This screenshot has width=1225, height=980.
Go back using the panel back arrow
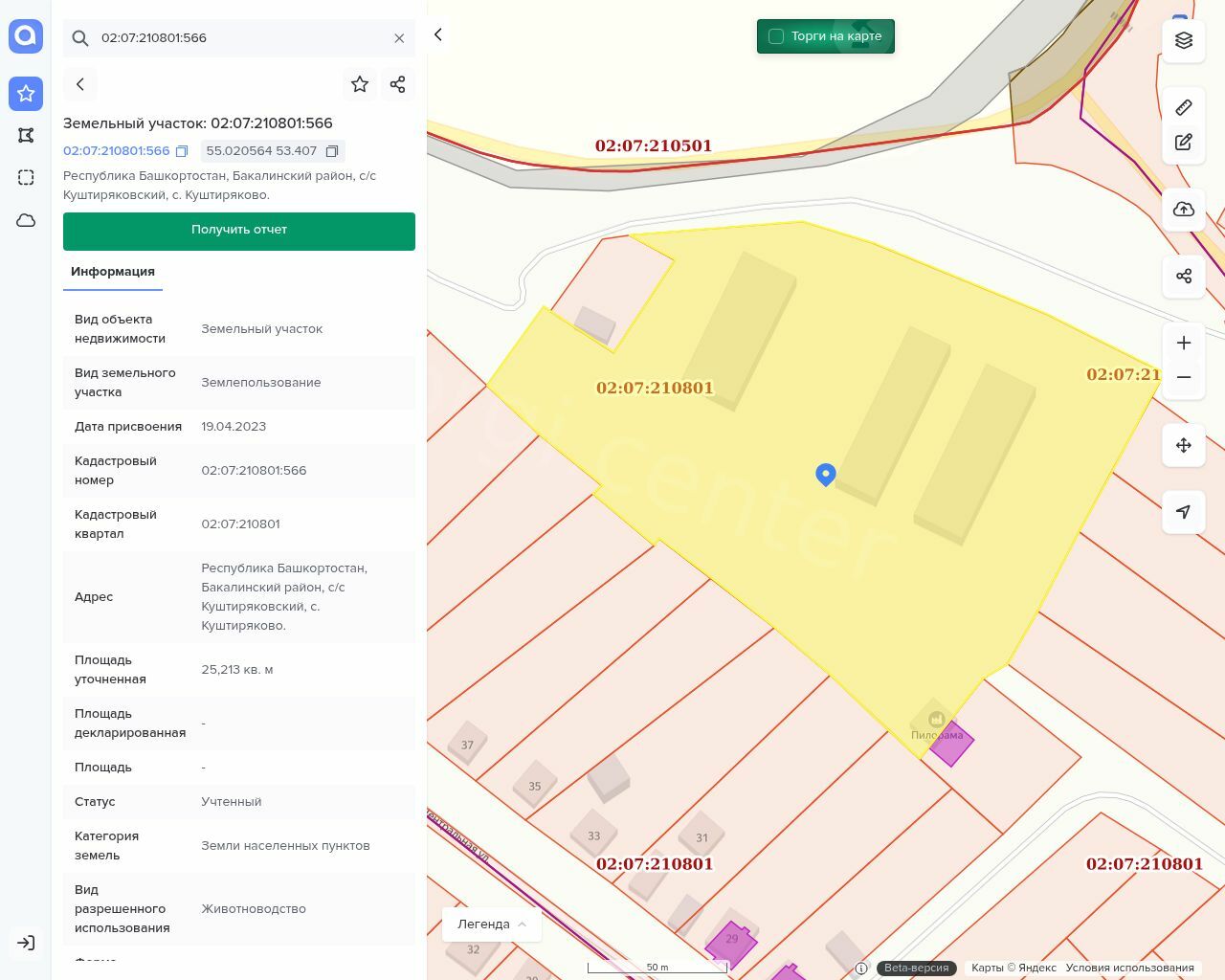point(80,84)
